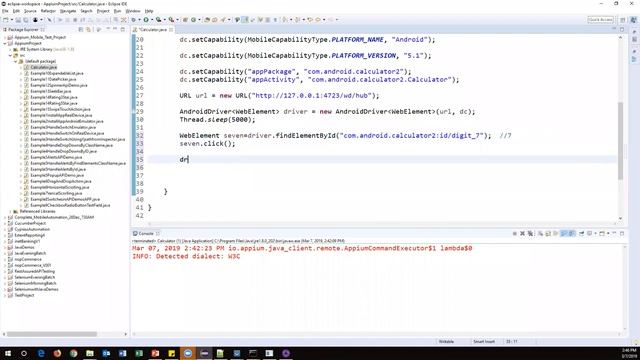Open the Run dropdown arrow

click(151, 20)
